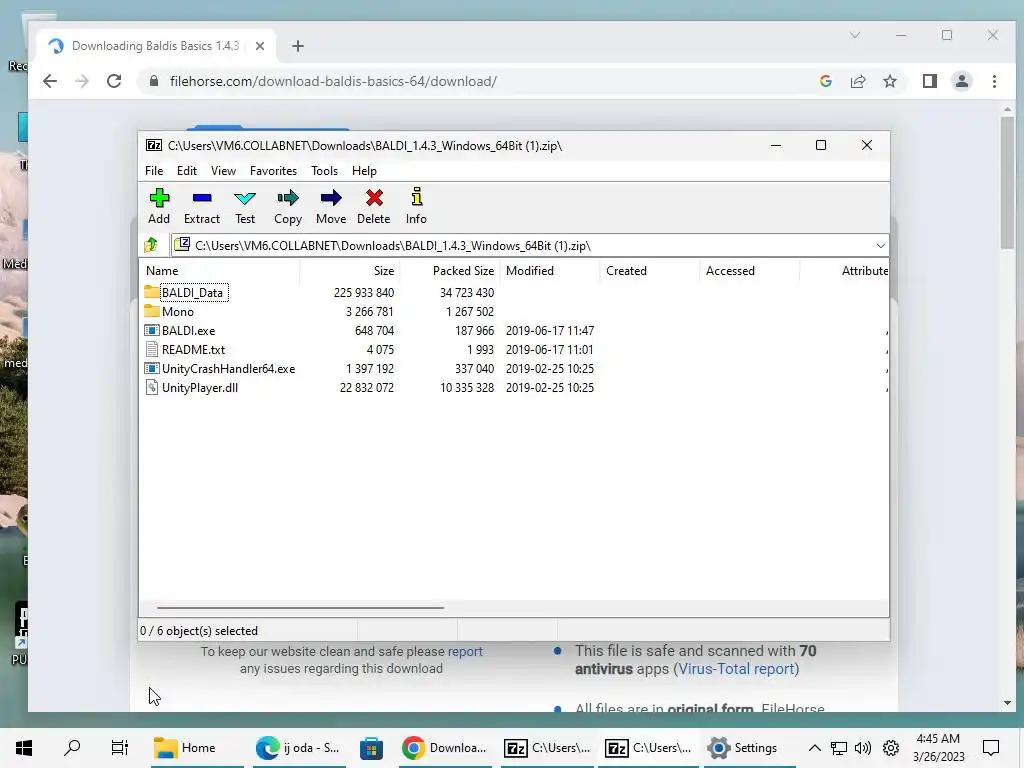Click the Chrome address bar URL
This screenshot has width=1024, height=768.
(x=333, y=81)
